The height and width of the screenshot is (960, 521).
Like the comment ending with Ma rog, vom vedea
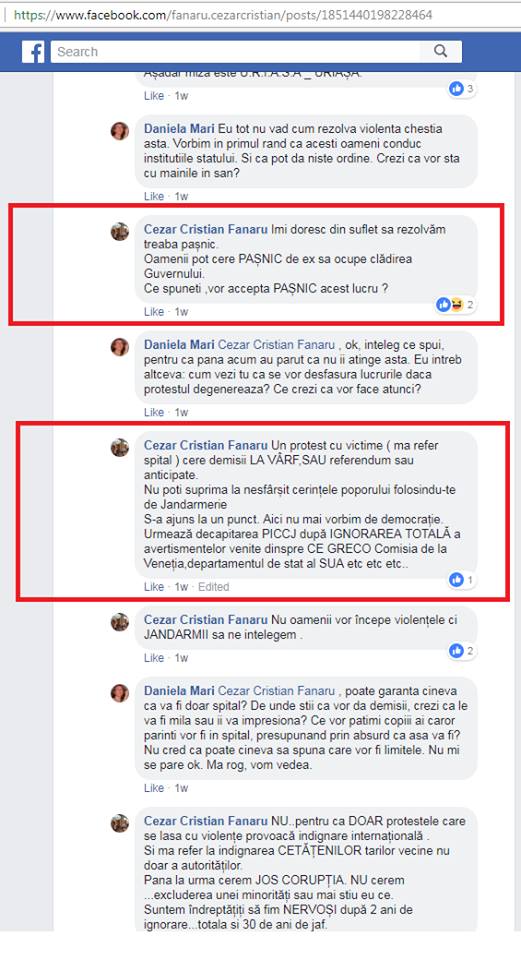pos(154,788)
